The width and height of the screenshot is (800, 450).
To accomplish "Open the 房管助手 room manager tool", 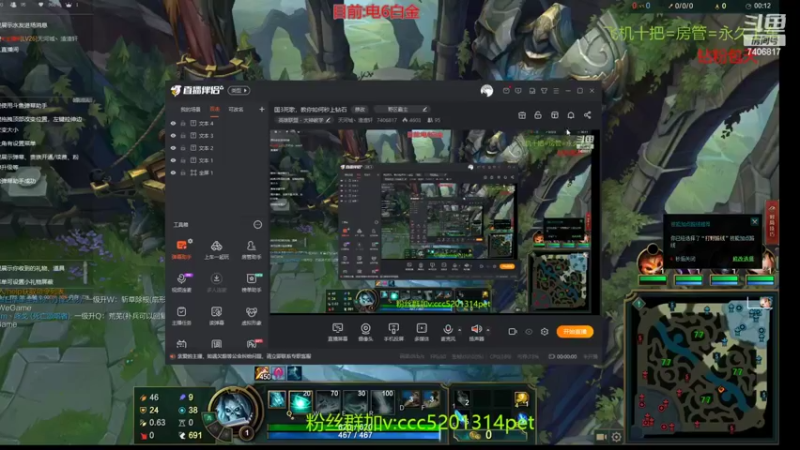I will point(251,249).
